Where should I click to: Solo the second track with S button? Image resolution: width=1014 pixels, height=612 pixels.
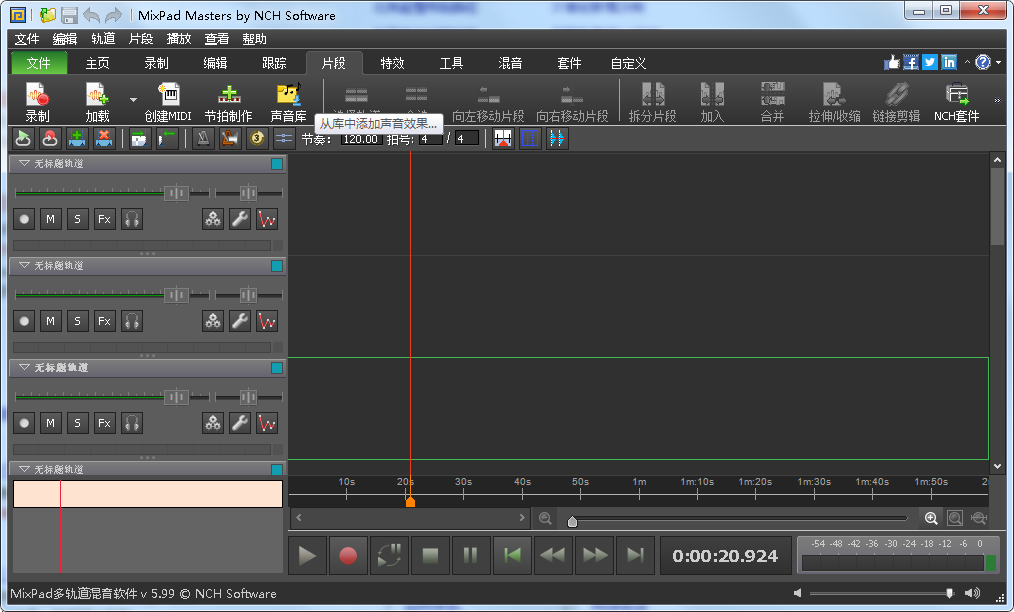[78, 321]
